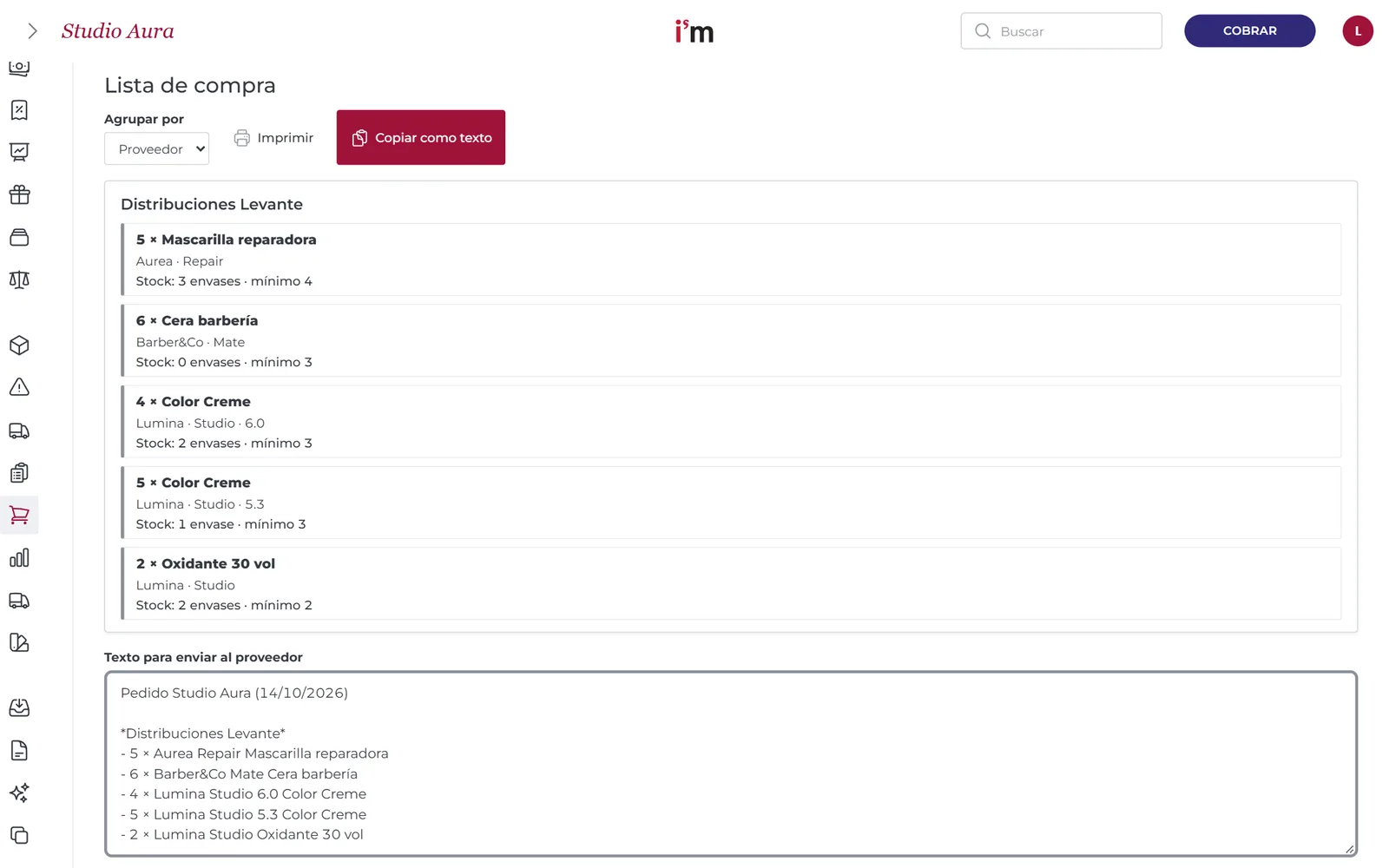Select the 4 × Color Creme row
This screenshot has height=868, width=1389.
point(731,421)
